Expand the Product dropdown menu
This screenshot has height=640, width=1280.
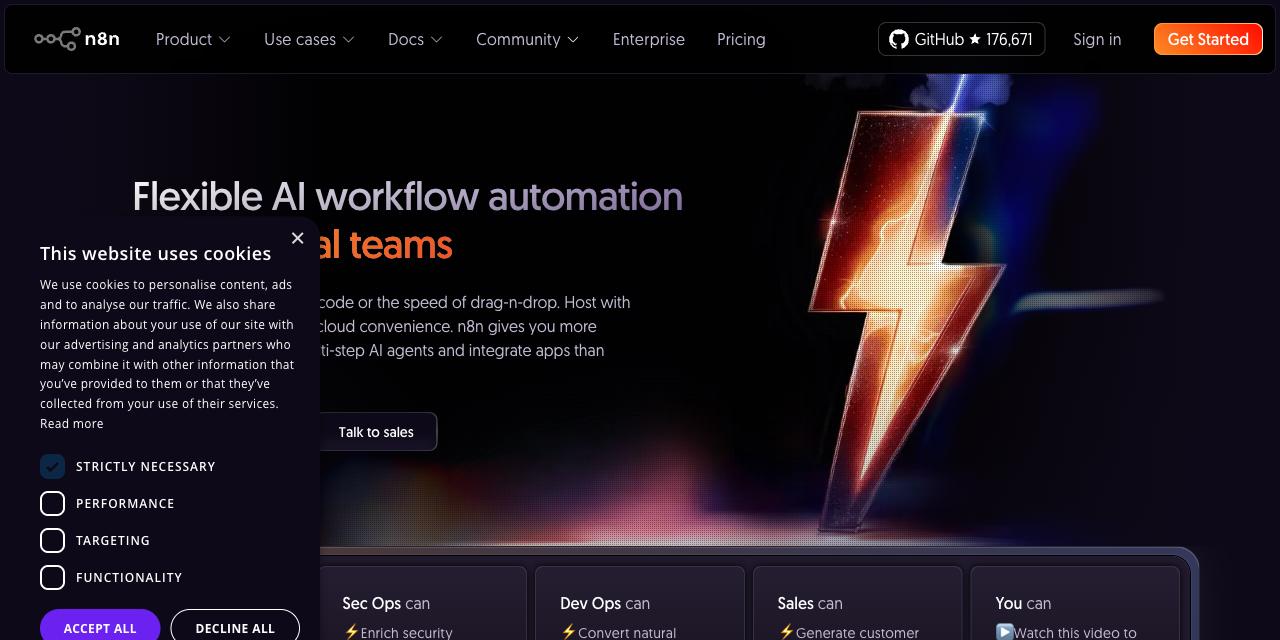coord(193,39)
